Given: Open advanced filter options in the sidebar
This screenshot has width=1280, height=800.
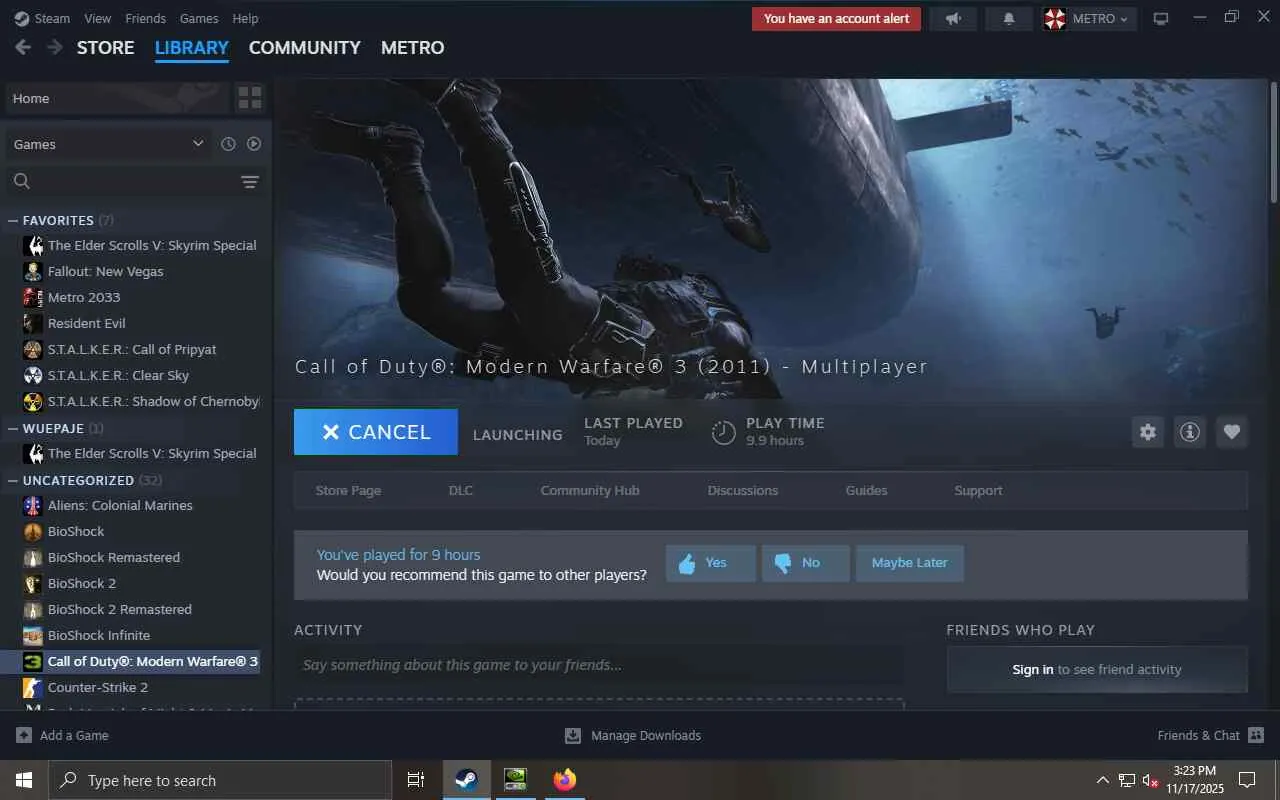Looking at the screenshot, I should 250,181.
